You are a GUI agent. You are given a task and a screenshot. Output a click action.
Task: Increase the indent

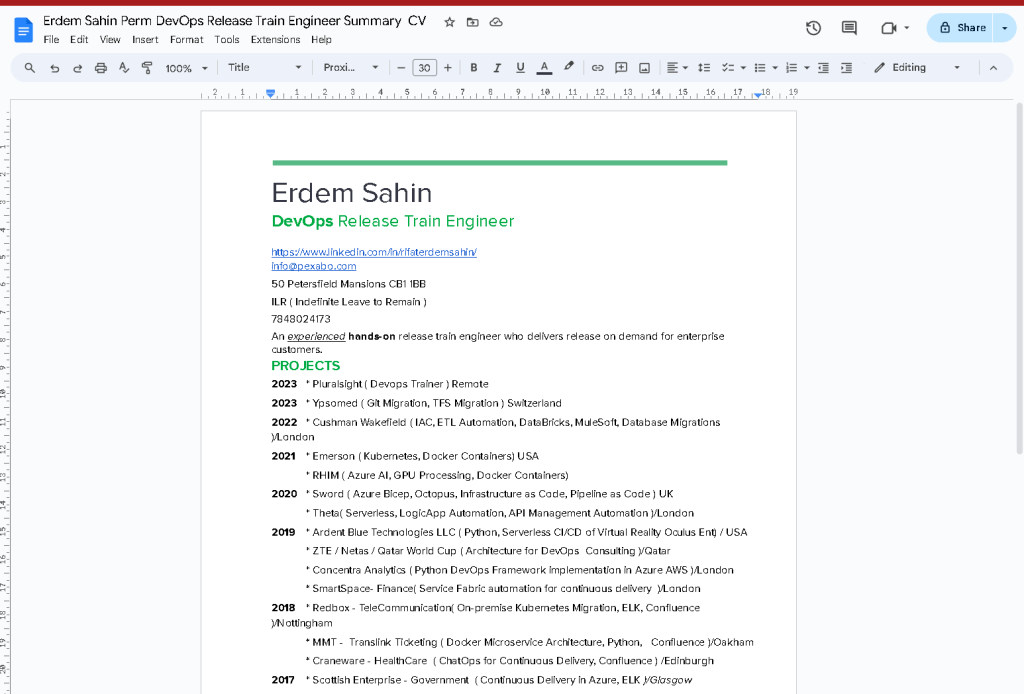click(846, 68)
